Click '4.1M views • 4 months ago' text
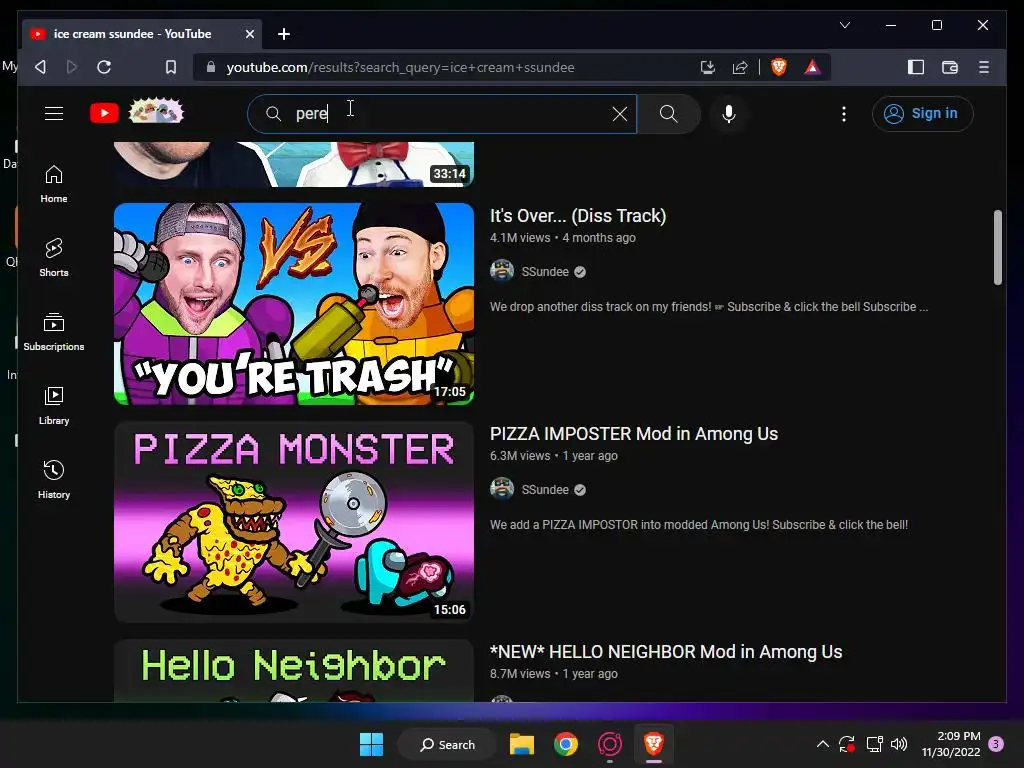Viewport: 1024px width, 768px height. tap(563, 238)
